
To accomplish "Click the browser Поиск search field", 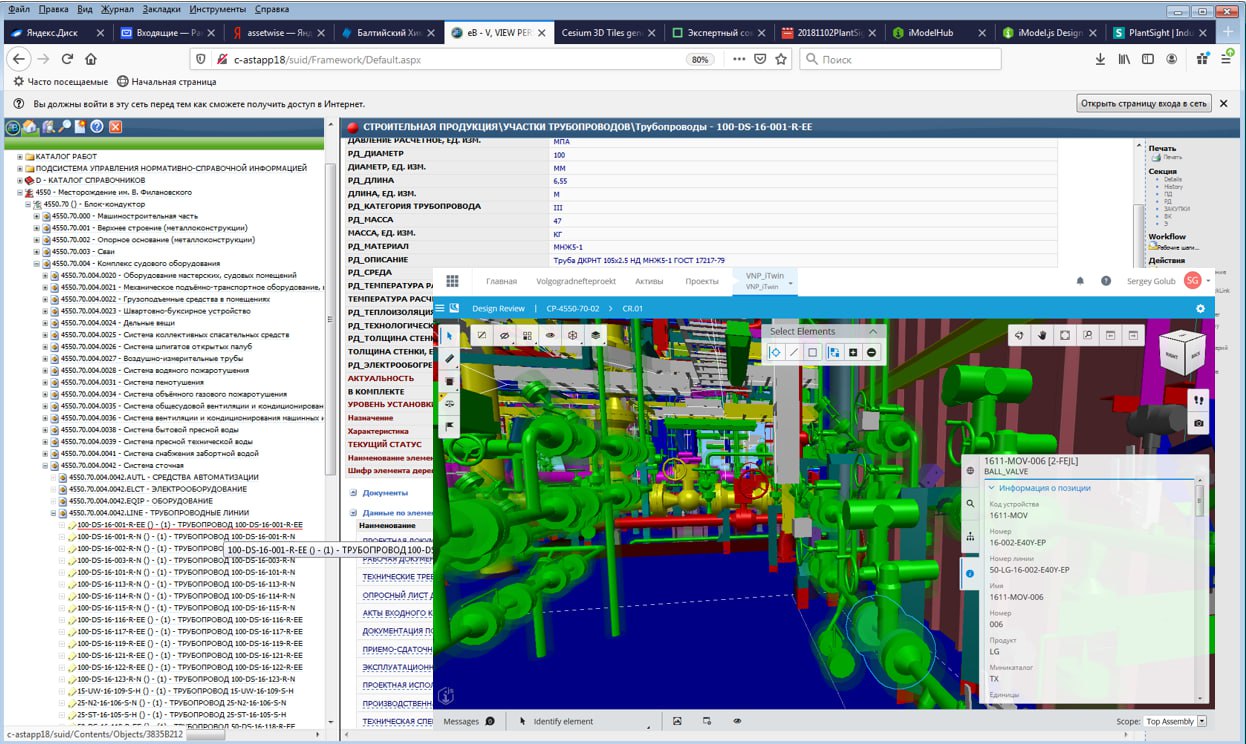I will point(900,59).
